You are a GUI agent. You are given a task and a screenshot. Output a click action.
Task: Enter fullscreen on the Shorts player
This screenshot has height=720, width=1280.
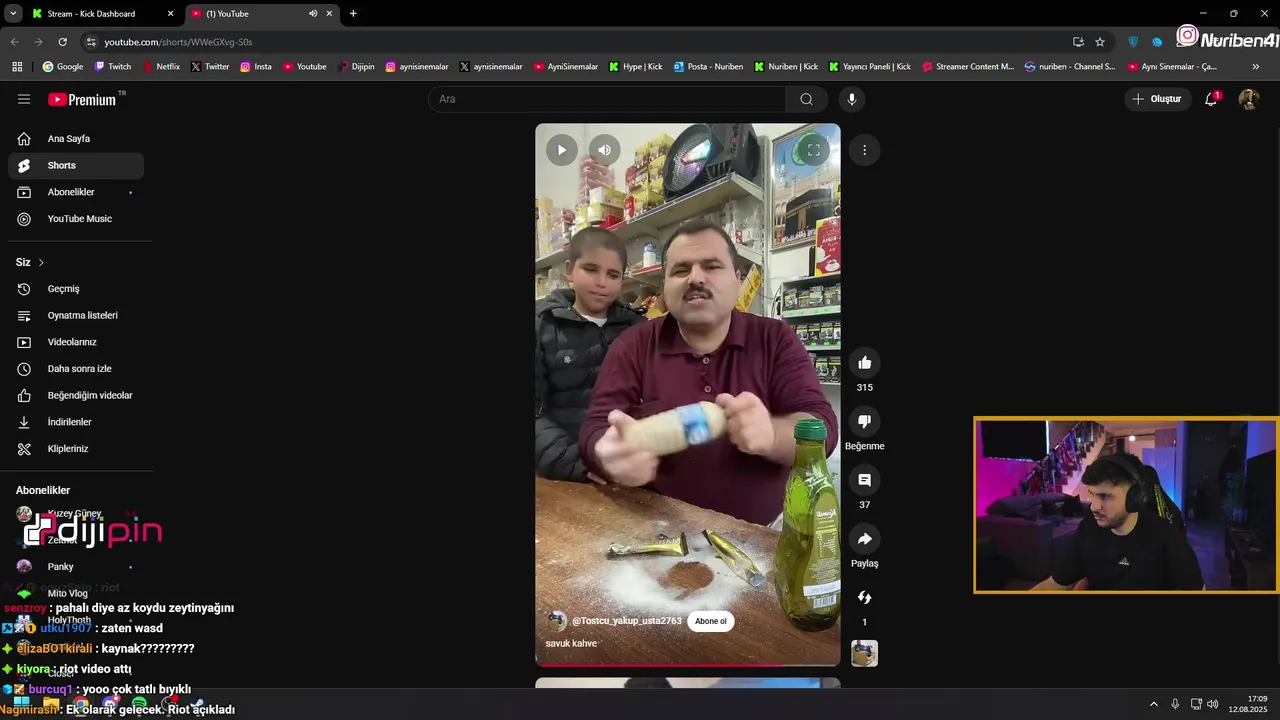(x=814, y=150)
